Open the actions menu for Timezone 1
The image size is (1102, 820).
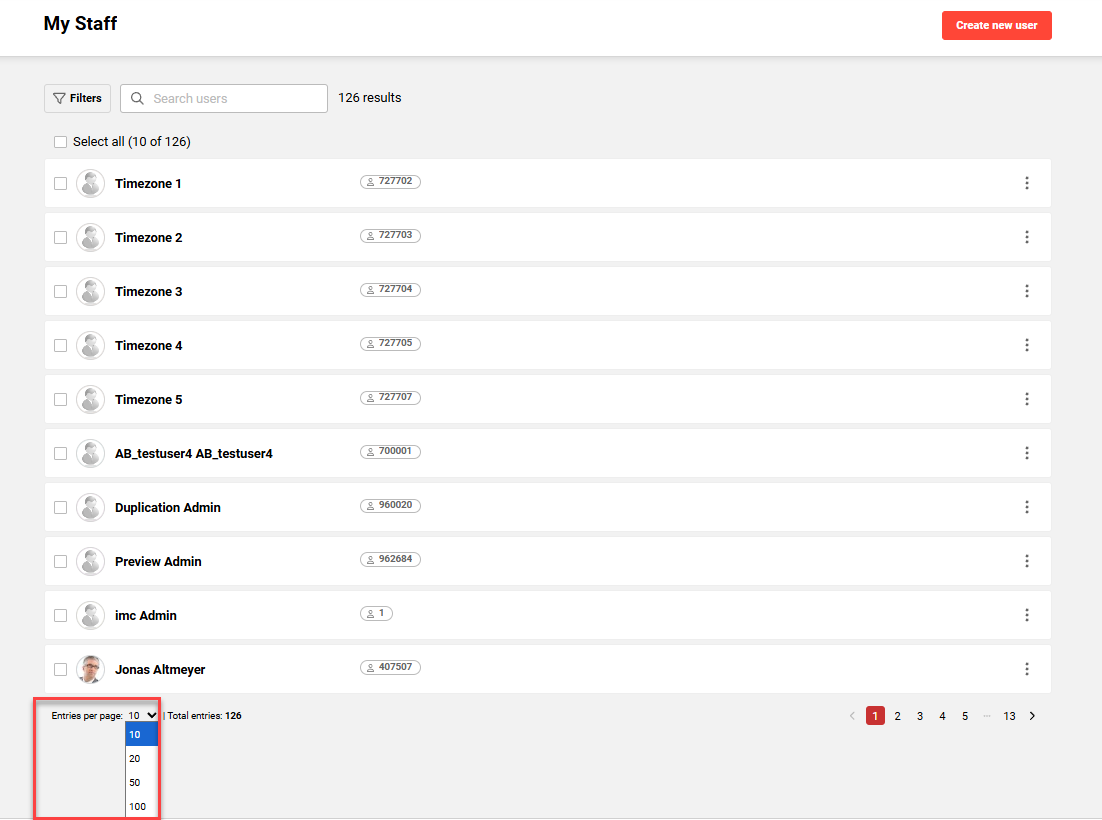[1027, 183]
